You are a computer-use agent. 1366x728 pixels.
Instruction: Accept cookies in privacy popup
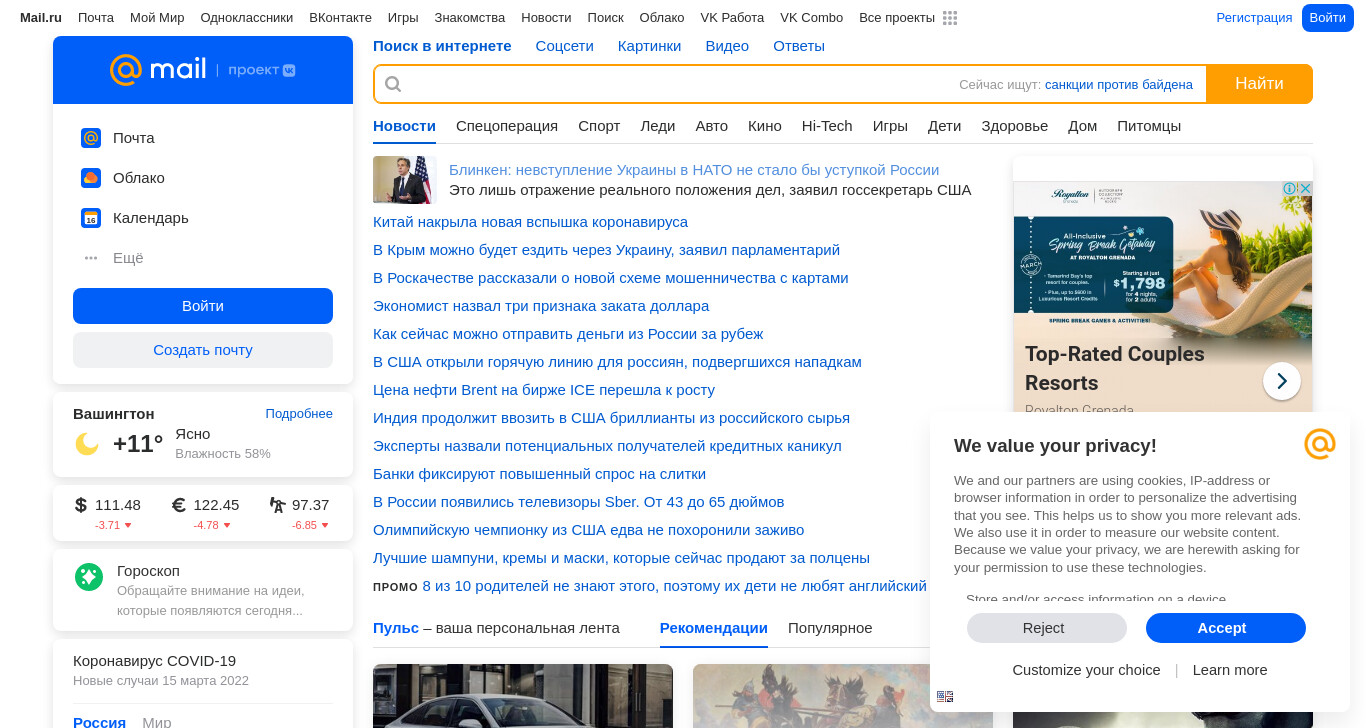click(1226, 628)
